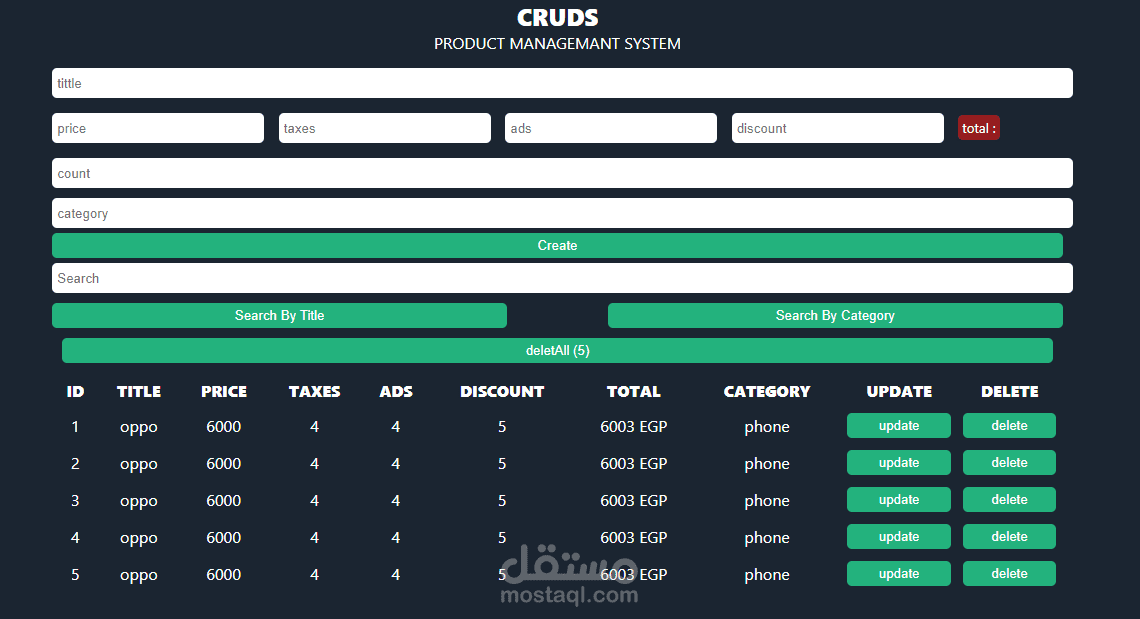Viewport: 1140px width, 619px height.
Task: Click phone category in row 2
Action: point(766,464)
